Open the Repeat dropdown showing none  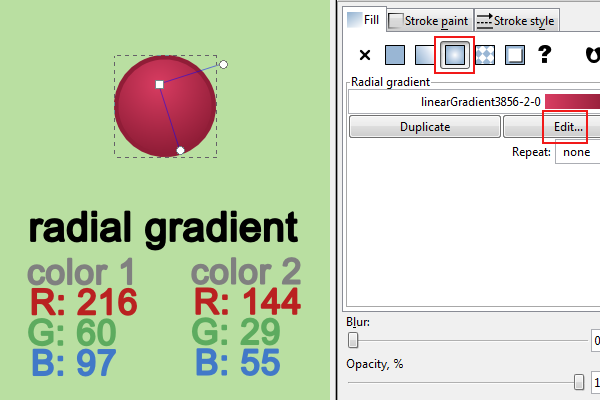pos(577,152)
